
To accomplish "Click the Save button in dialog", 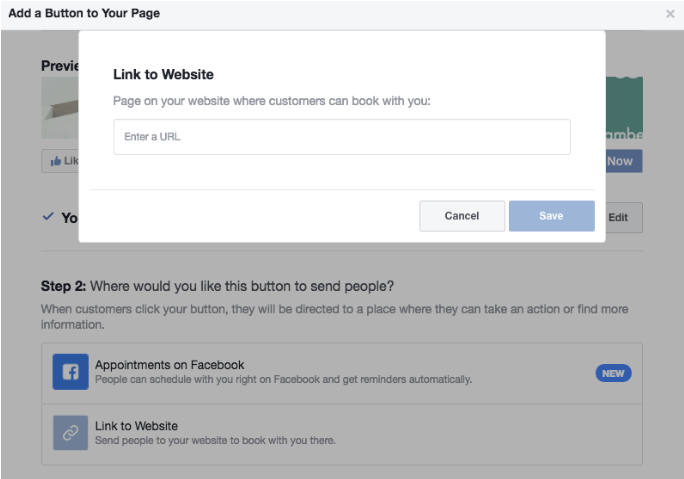I will coord(551,216).
